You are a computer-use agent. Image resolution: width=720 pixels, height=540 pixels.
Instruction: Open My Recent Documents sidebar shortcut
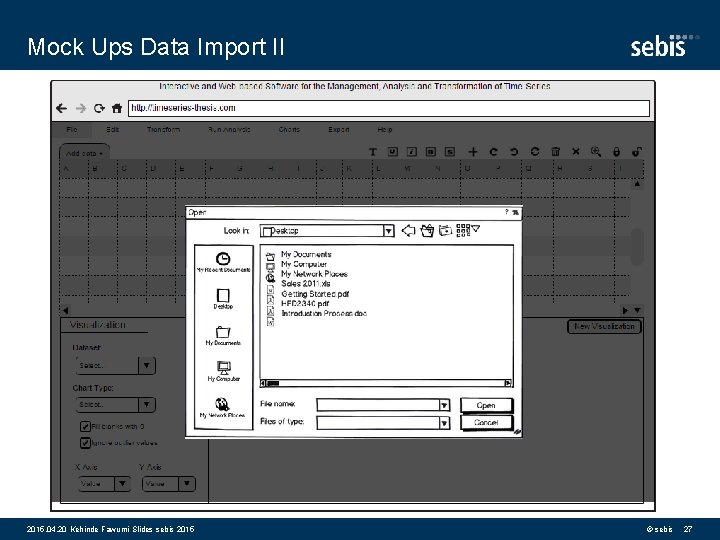tap(223, 262)
